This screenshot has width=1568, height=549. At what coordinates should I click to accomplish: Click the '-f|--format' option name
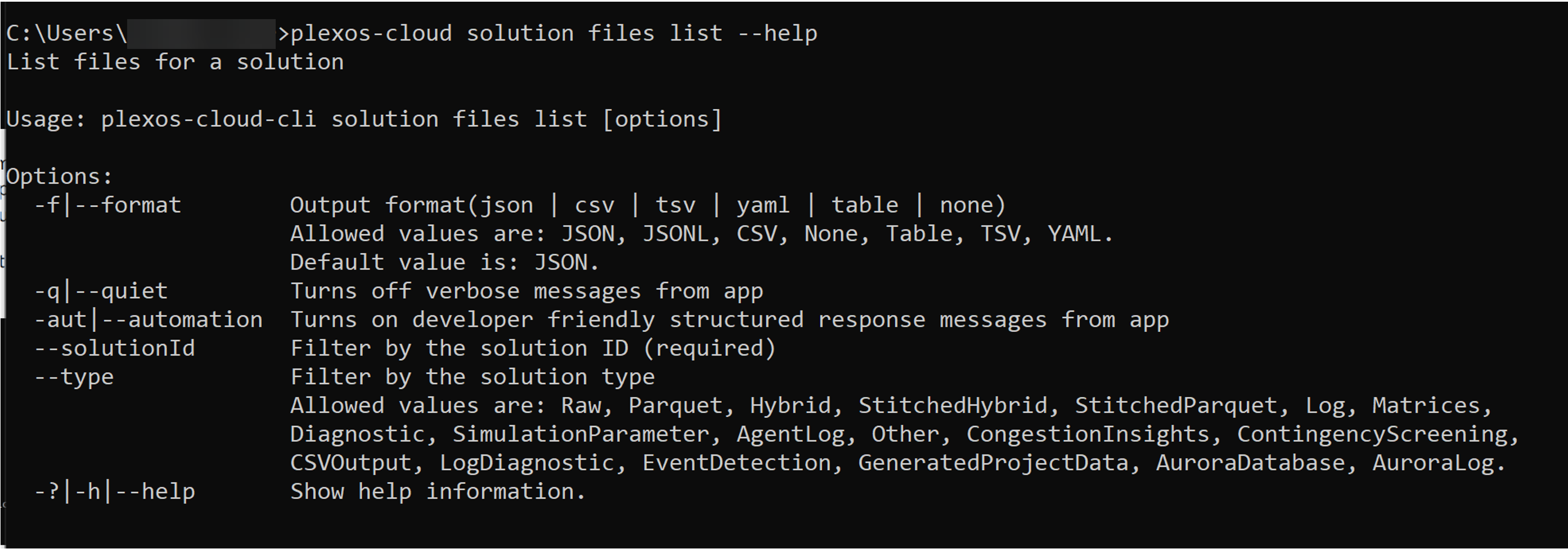(x=107, y=205)
